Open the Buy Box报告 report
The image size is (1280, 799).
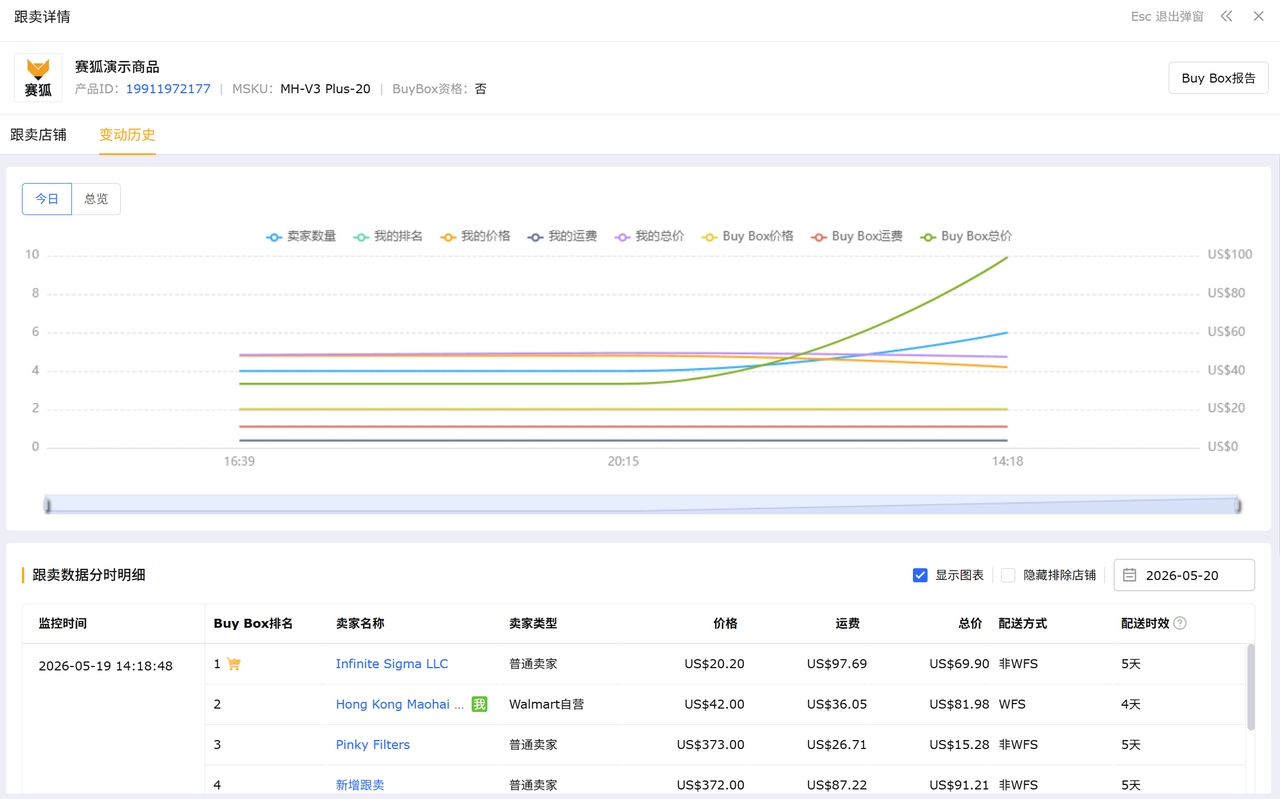pyautogui.click(x=1218, y=78)
